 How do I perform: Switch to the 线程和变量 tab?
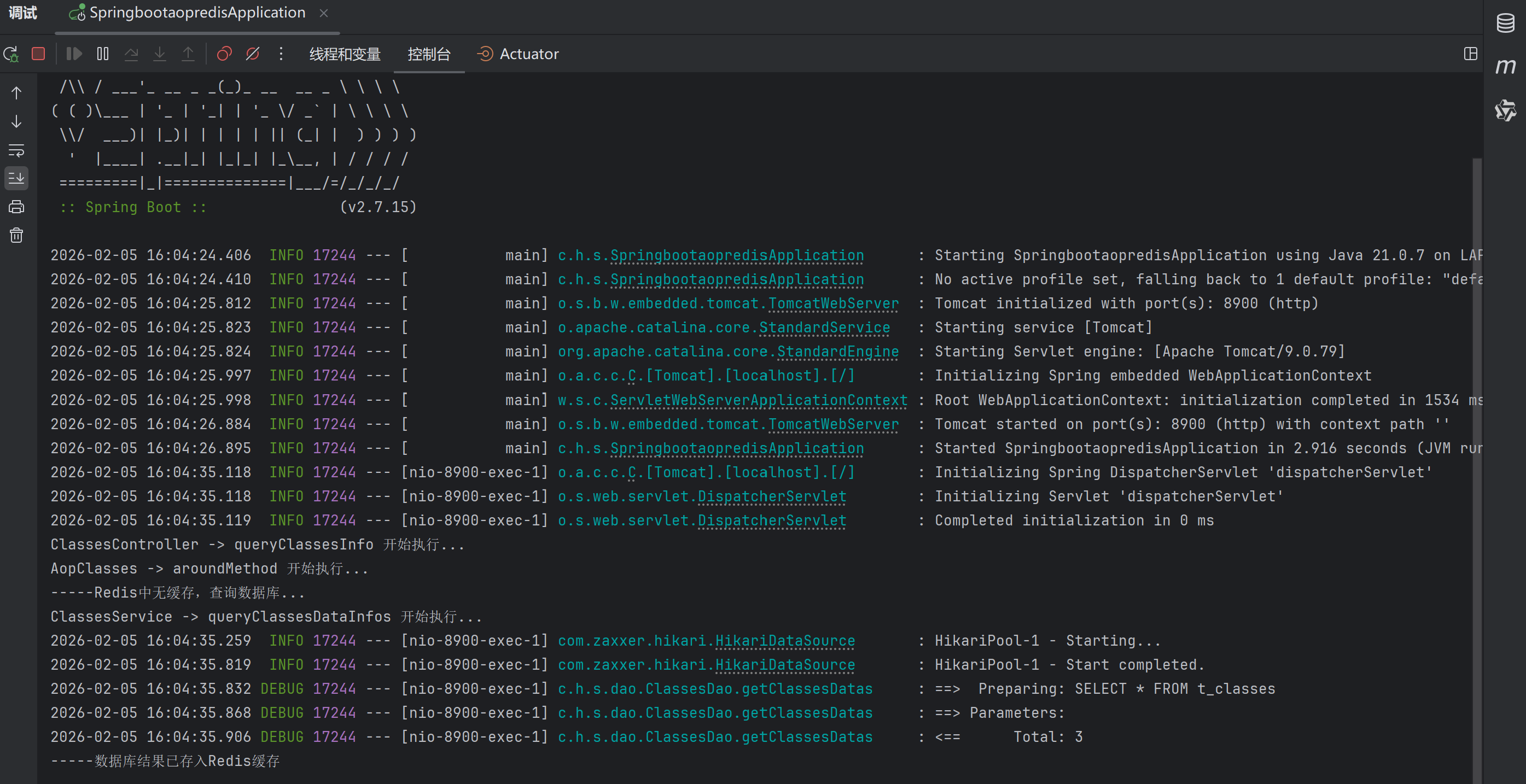(x=345, y=55)
